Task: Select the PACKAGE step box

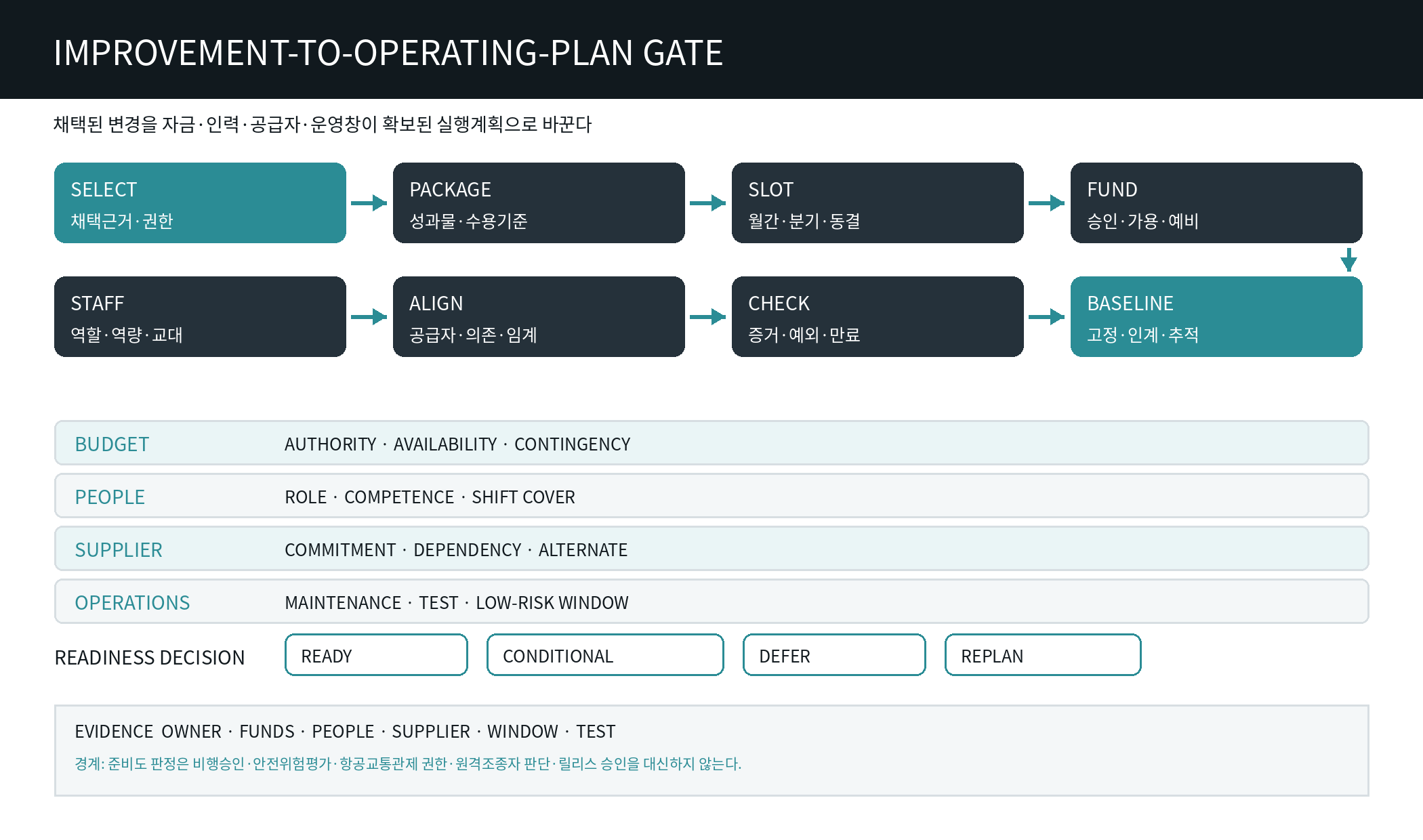Action: 539,203
